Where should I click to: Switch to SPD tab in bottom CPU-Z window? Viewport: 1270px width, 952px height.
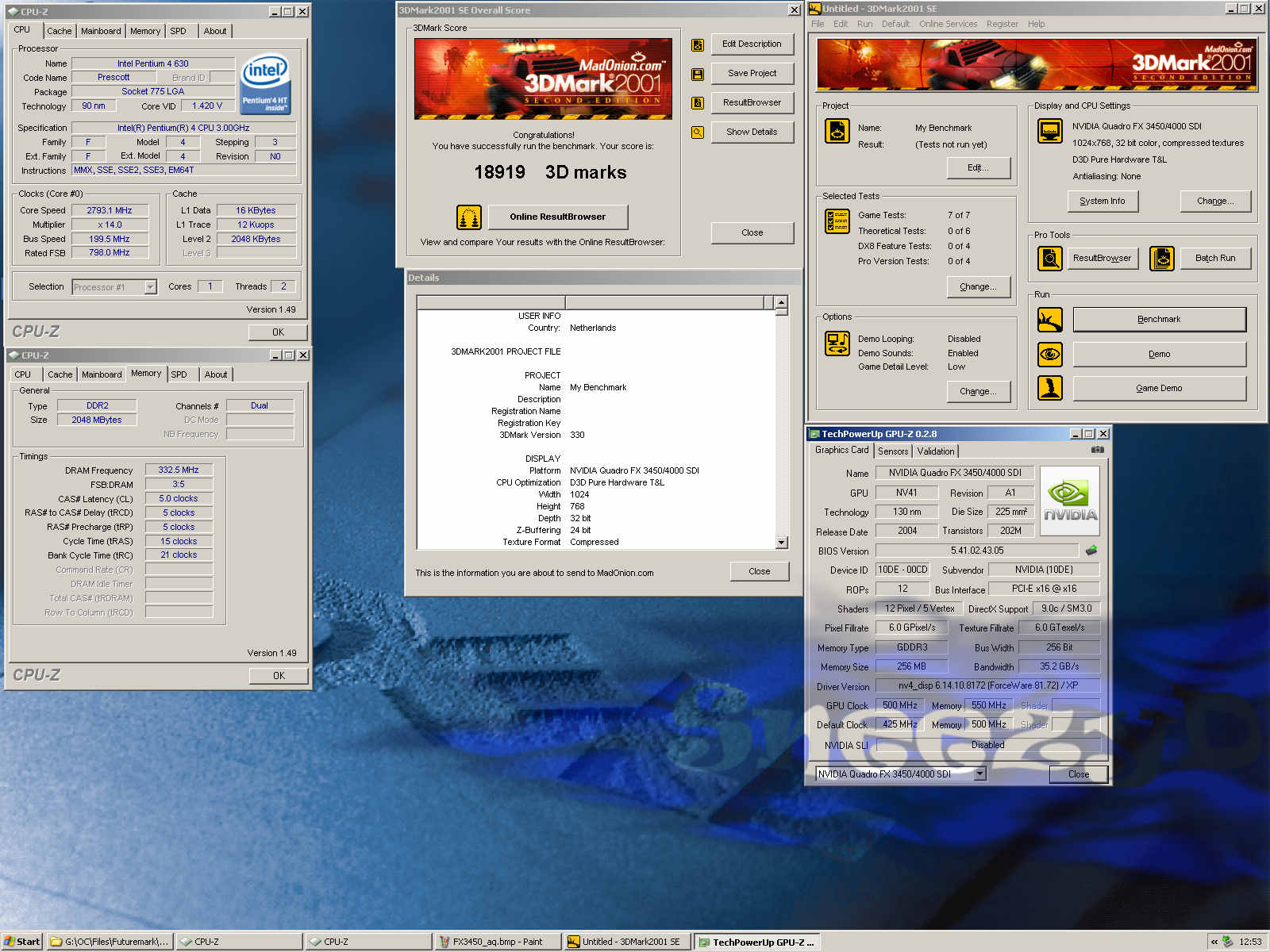(x=179, y=374)
